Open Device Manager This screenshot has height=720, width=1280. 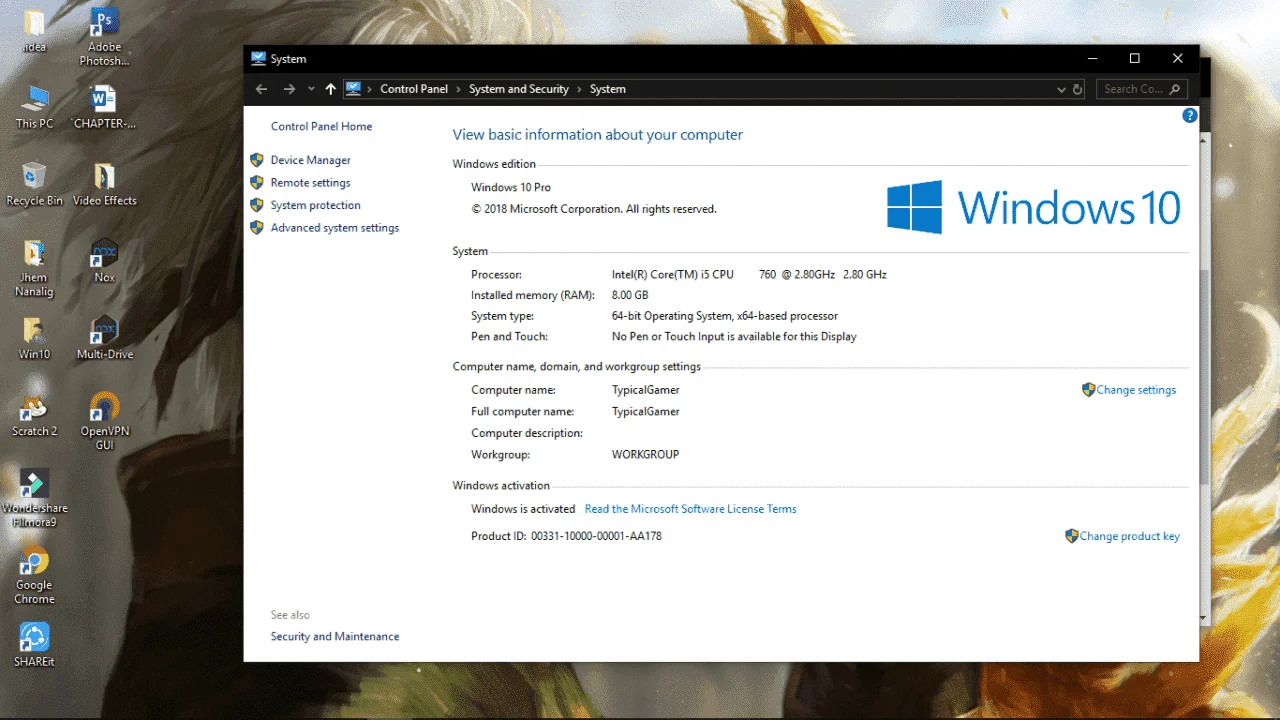click(310, 160)
